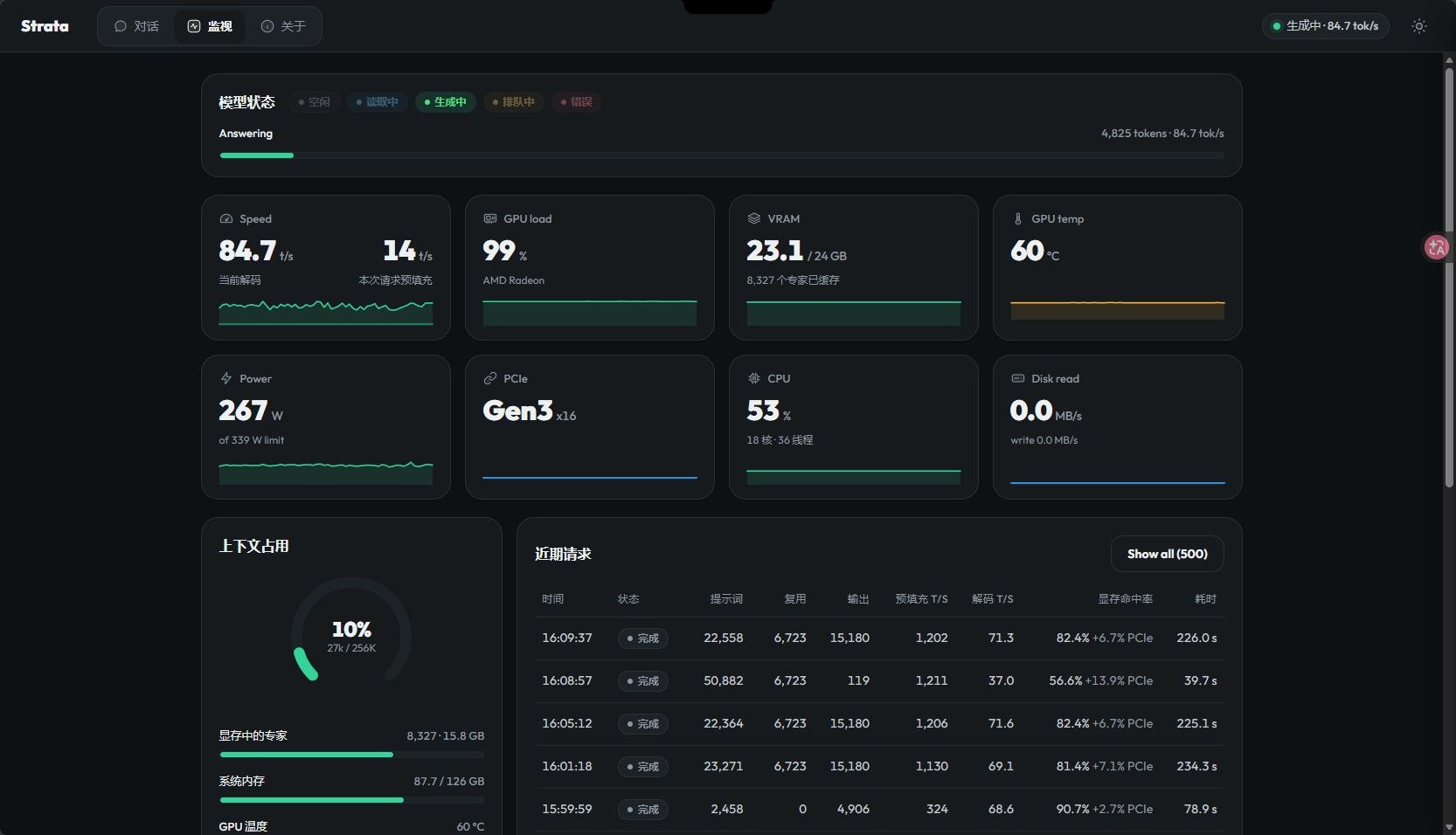
Task: Click Show all (500) button
Action: point(1167,554)
